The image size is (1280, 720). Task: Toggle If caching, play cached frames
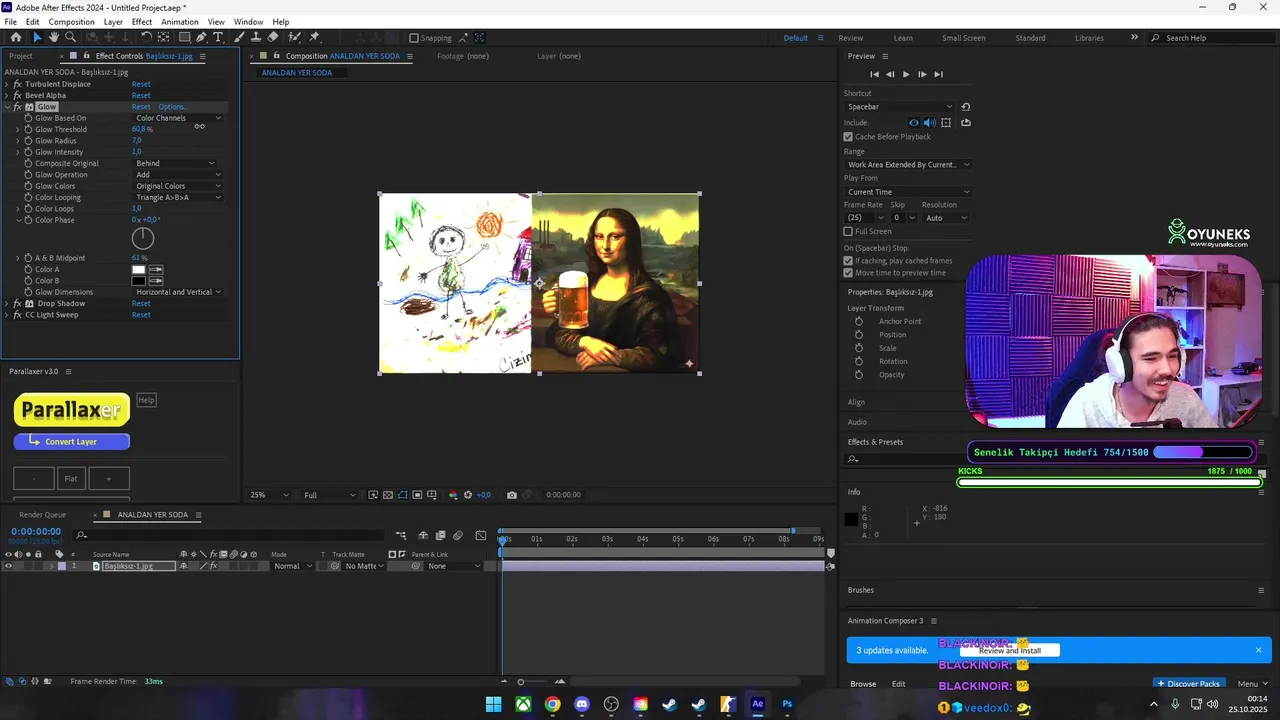click(x=848, y=261)
